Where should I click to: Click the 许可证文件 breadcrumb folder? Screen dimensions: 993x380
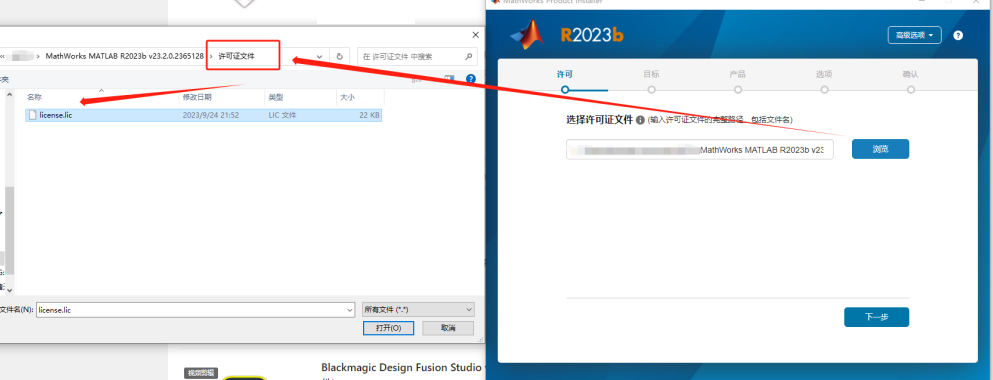pos(236,56)
